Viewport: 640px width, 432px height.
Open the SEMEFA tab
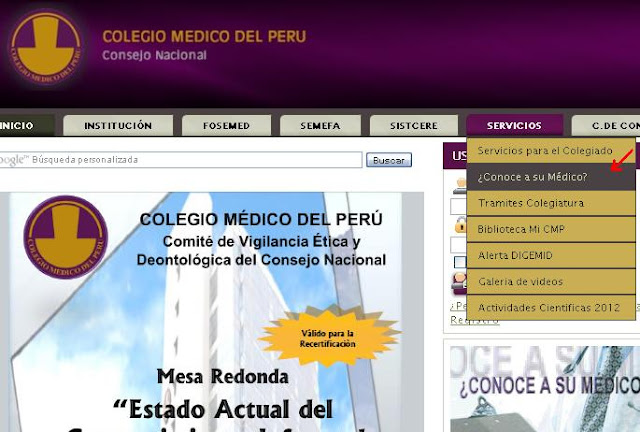pos(320,125)
